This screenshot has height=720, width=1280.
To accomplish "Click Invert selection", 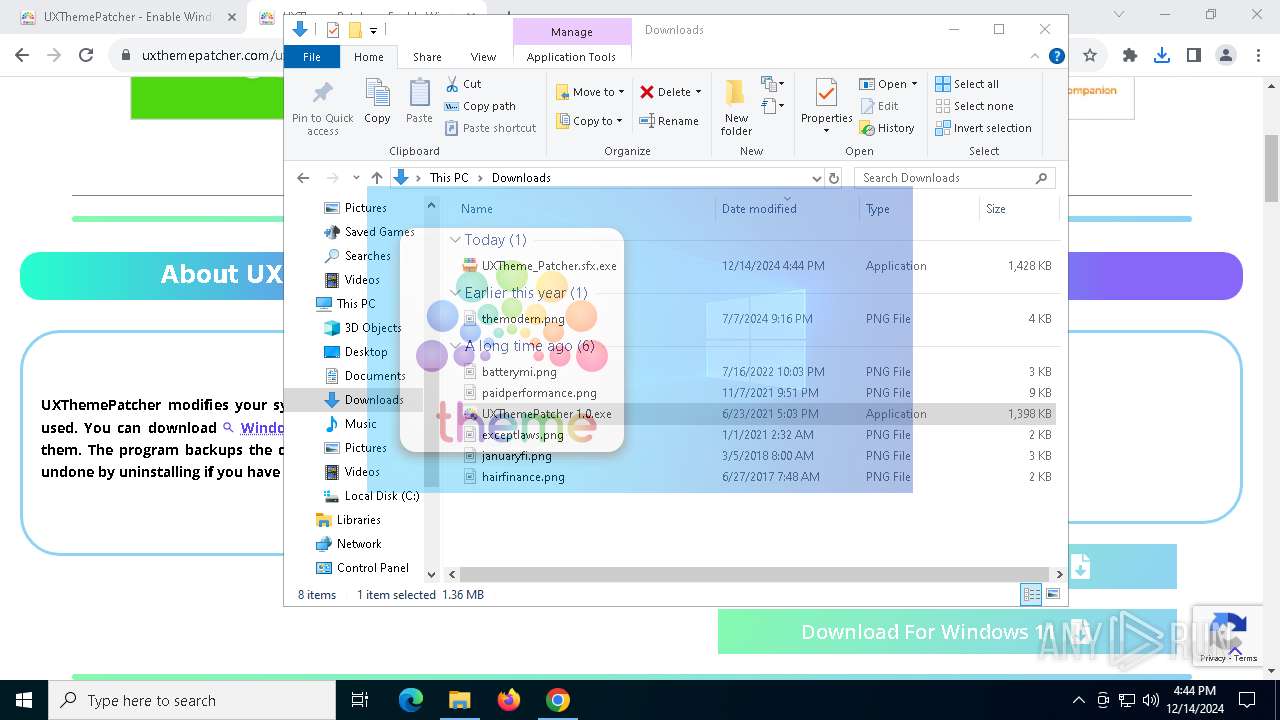I will (x=983, y=128).
